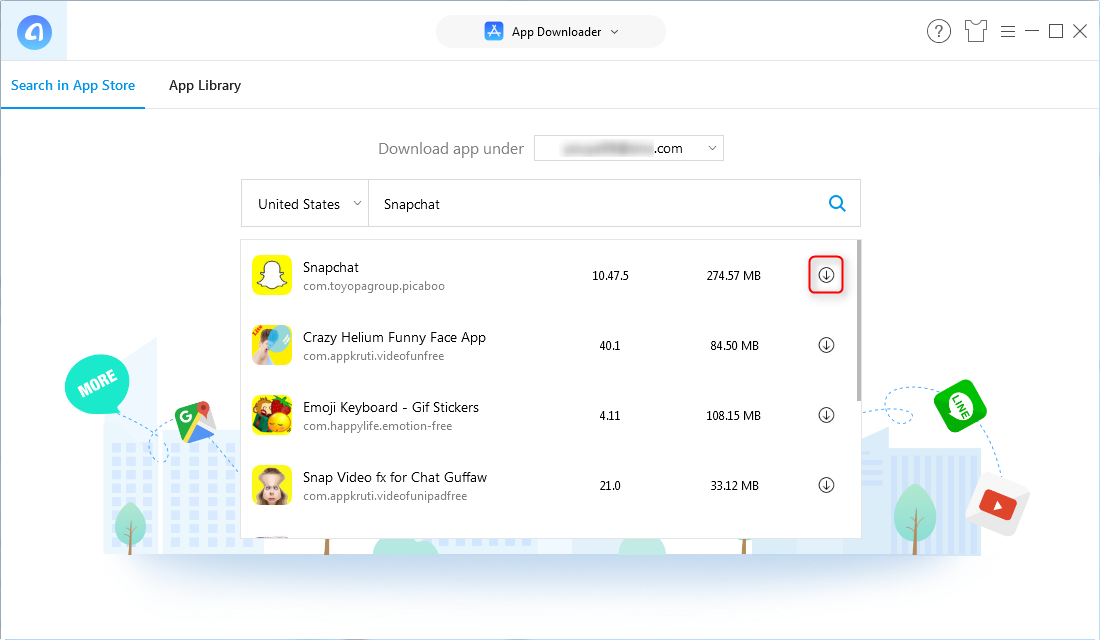This screenshot has height=640, width=1100.
Task: Maximize the window
Action: (x=1056, y=31)
